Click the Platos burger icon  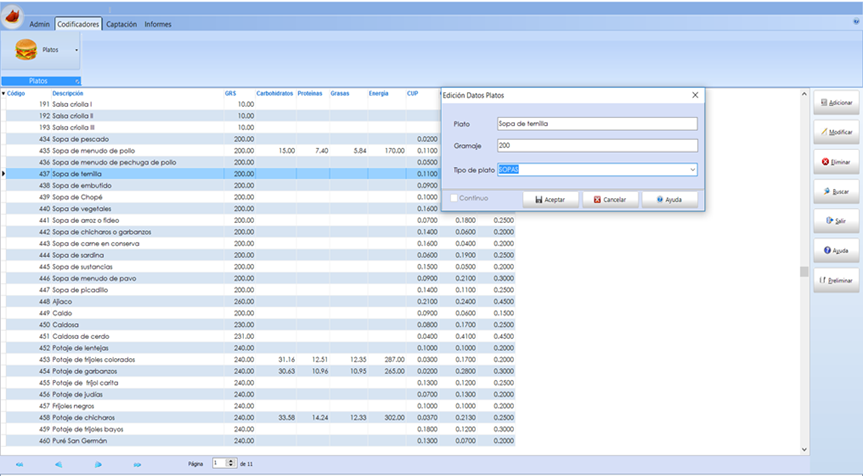[x=26, y=49]
